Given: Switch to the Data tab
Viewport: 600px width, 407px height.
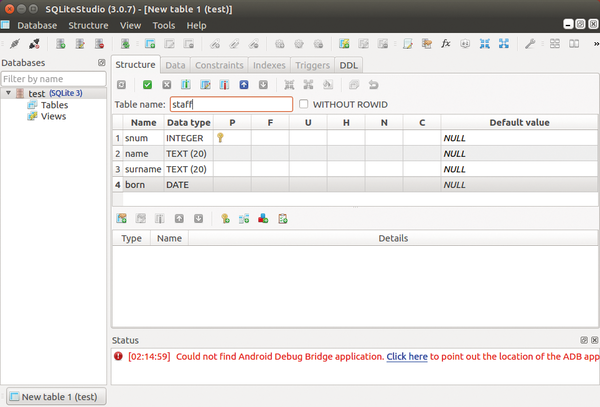Looking at the screenshot, I should point(175,65).
